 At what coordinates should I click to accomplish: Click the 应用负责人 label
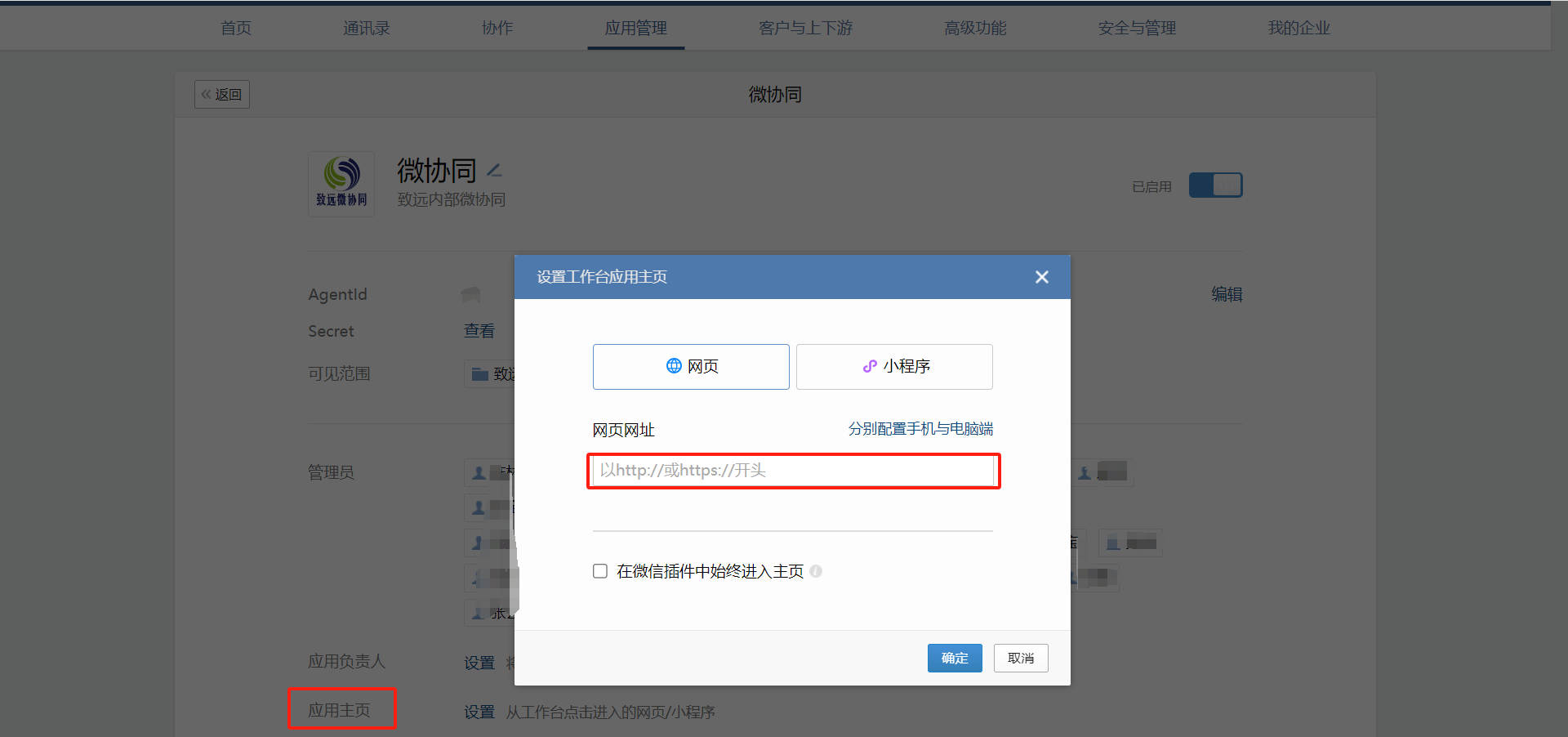pos(346,661)
